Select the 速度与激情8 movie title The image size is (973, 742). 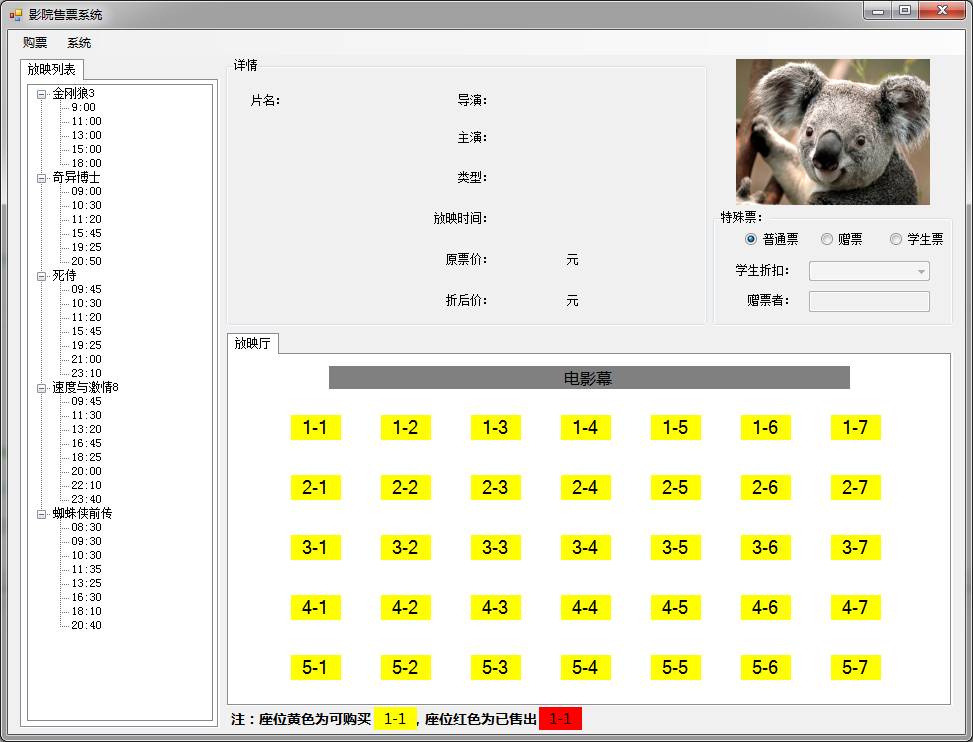85,387
